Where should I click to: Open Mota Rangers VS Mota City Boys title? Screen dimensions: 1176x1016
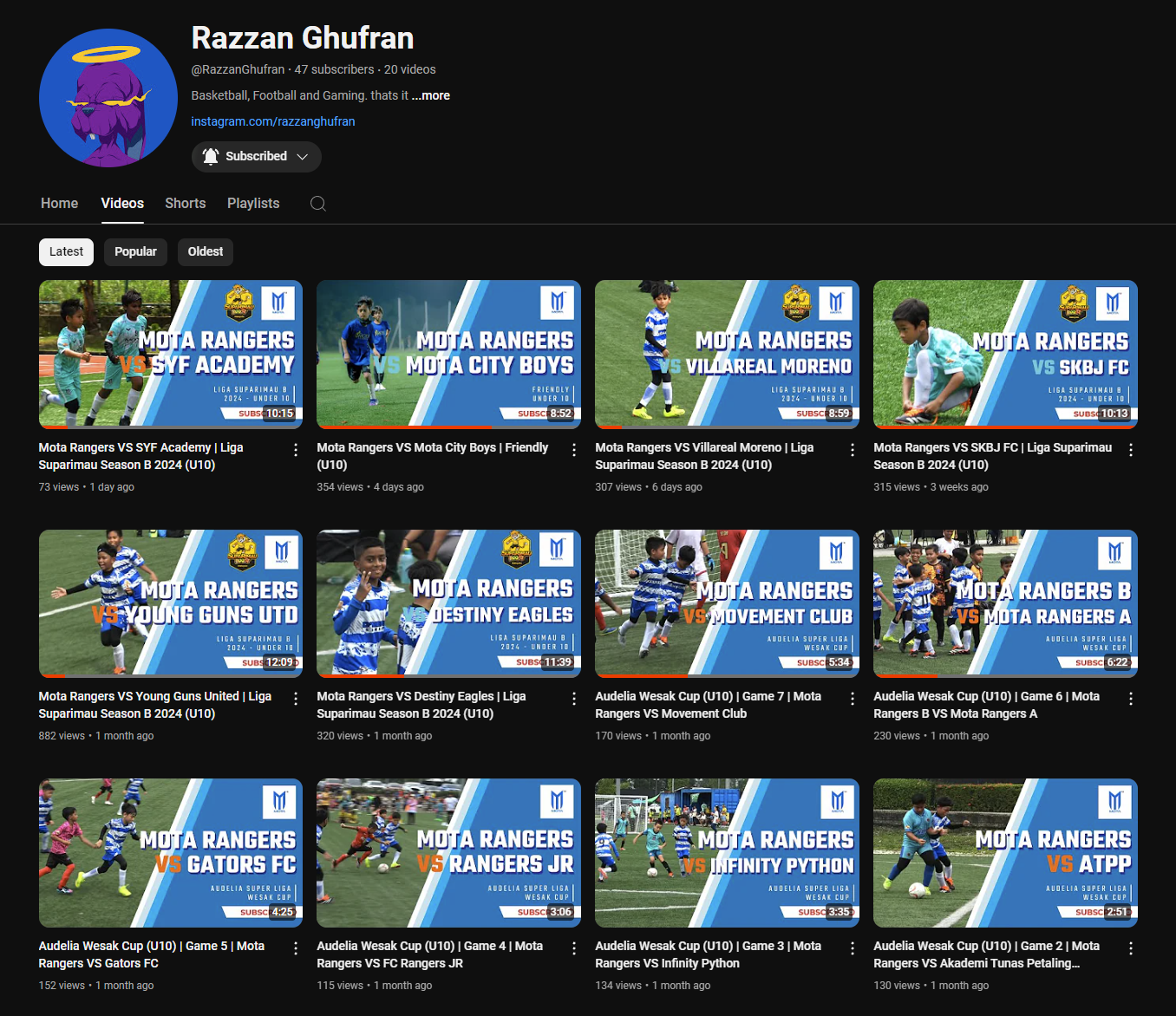[433, 456]
